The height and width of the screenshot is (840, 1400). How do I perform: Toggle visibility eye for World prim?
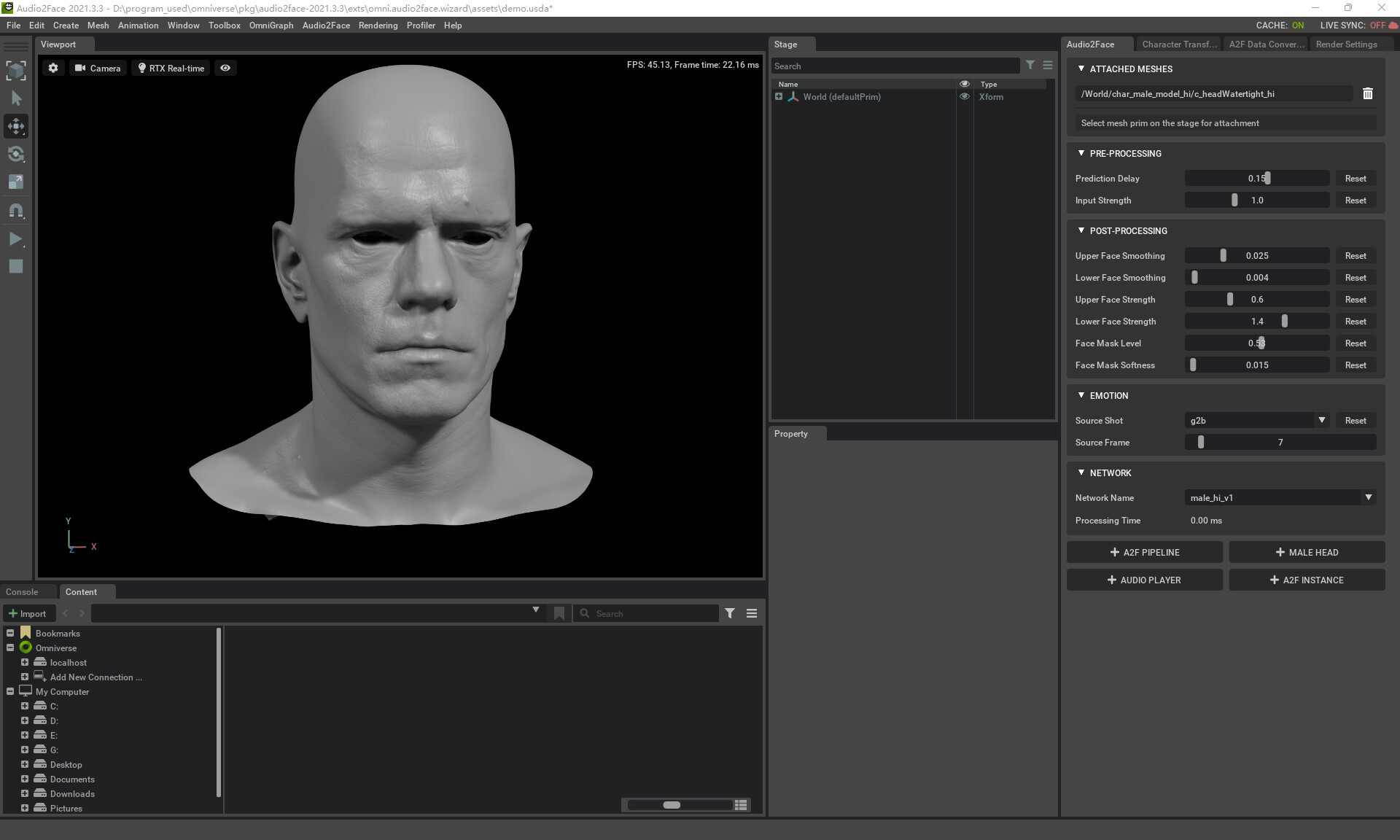965,96
